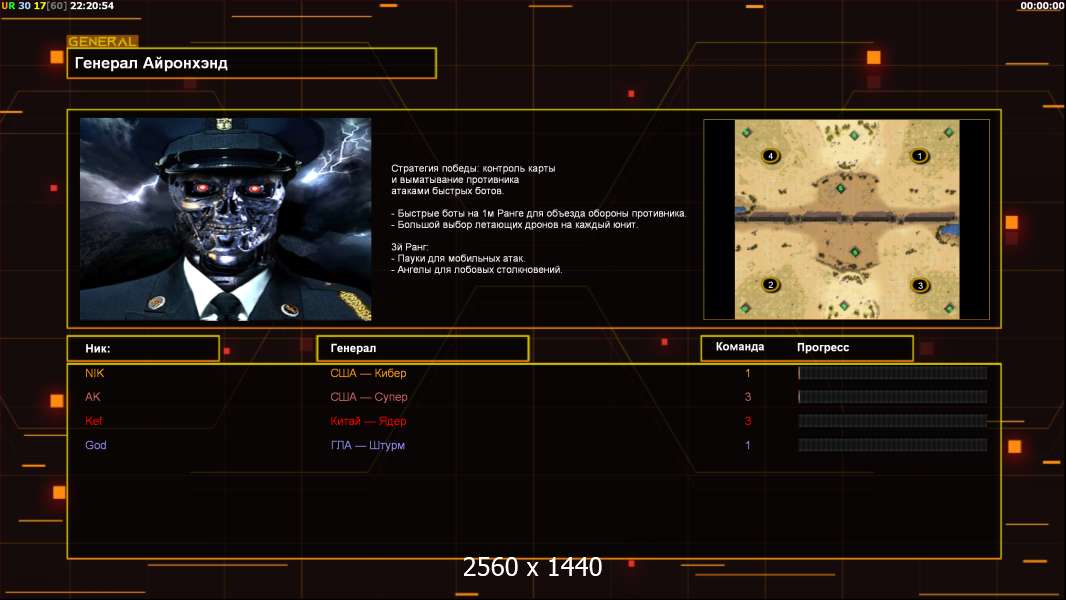Click the robot general portrait image
Image resolution: width=1066 pixels, height=600 pixels.
click(x=226, y=219)
